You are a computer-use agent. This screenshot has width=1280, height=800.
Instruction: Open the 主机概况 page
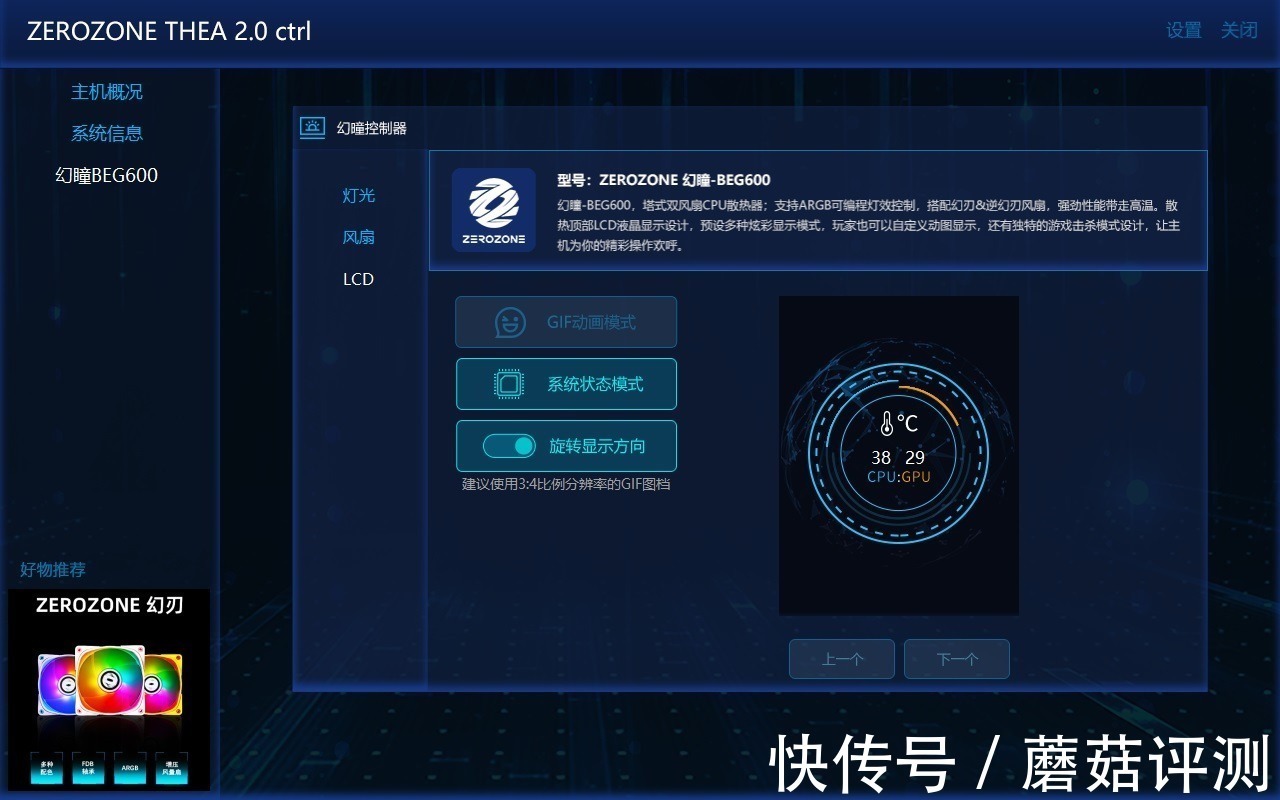[107, 91]
